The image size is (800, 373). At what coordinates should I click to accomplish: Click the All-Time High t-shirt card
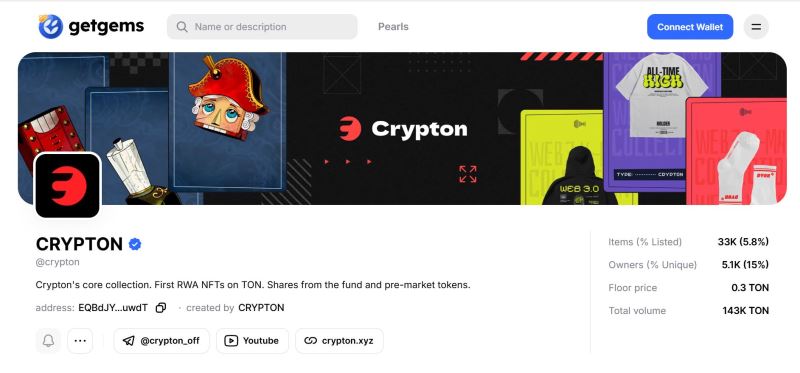(x=662, y=121)
